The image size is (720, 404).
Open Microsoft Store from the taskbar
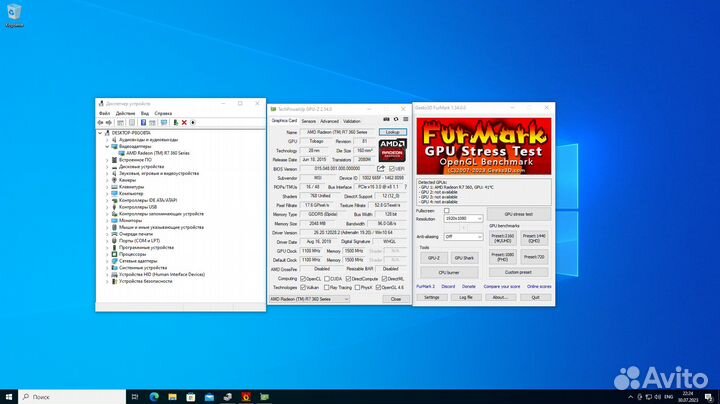click(x=191, y=397)
